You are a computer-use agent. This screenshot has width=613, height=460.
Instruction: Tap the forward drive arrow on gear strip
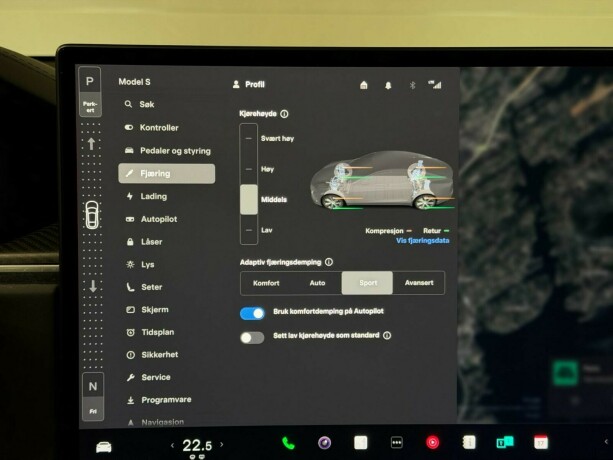click(x=91, y=144)
